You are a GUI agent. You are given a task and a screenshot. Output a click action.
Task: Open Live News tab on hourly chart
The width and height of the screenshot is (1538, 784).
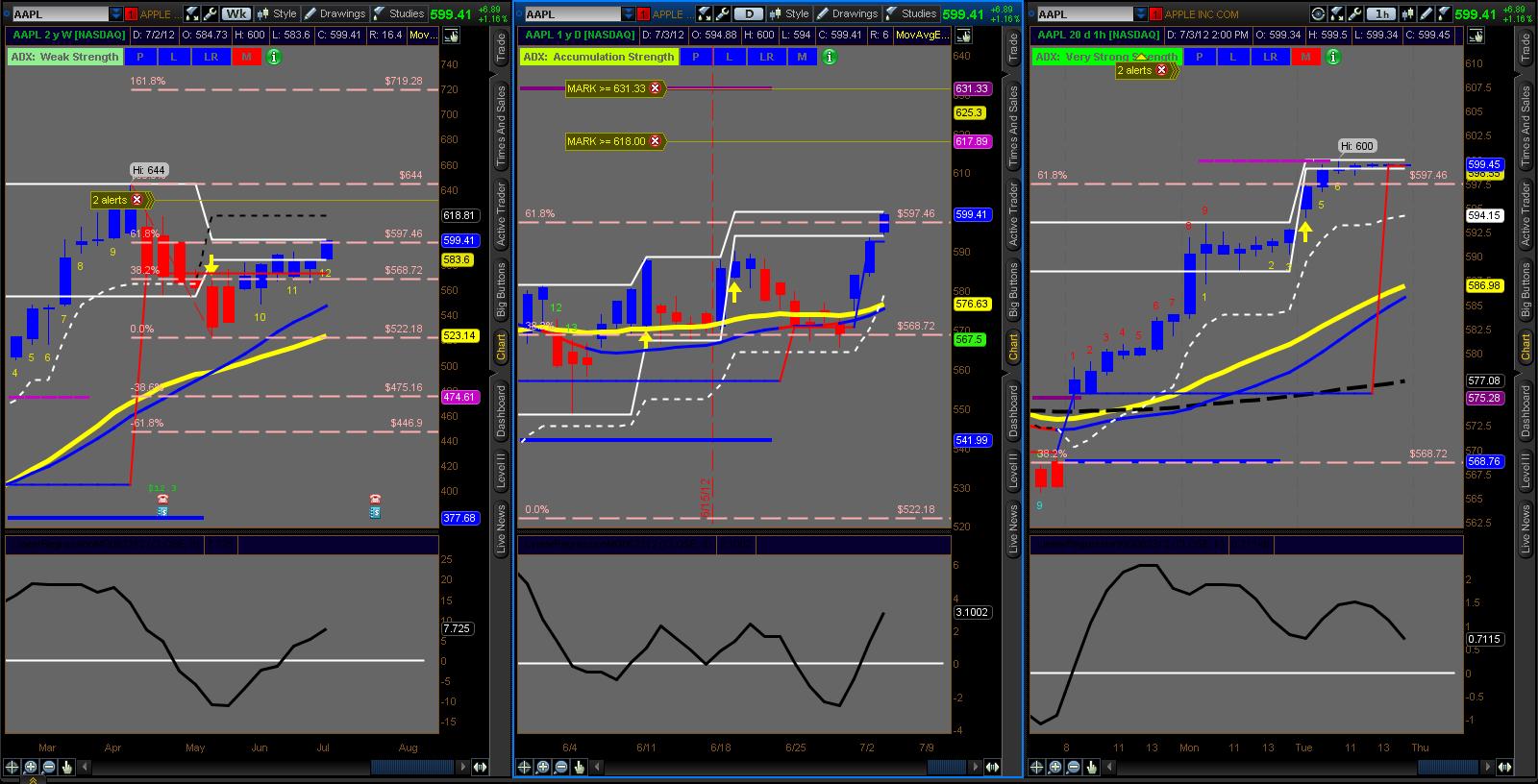(x=1526, y=528)
